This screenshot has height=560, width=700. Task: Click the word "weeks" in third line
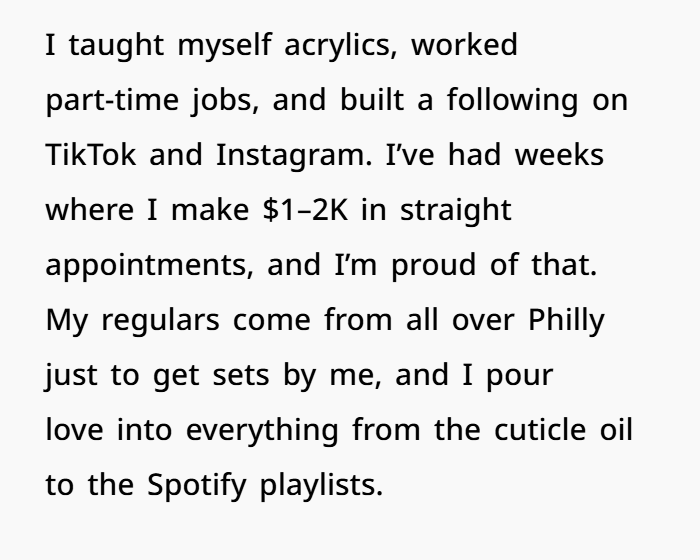click(559, 155)
